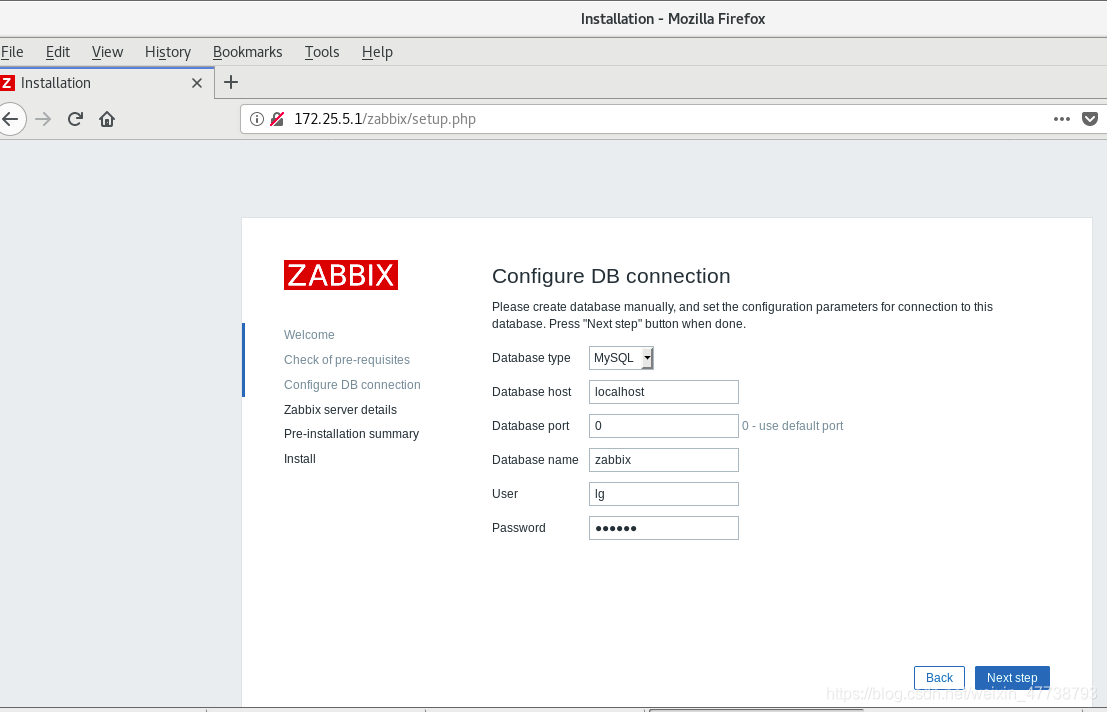
Task: Open the page actions three-dot menu
Action: 1062,119
